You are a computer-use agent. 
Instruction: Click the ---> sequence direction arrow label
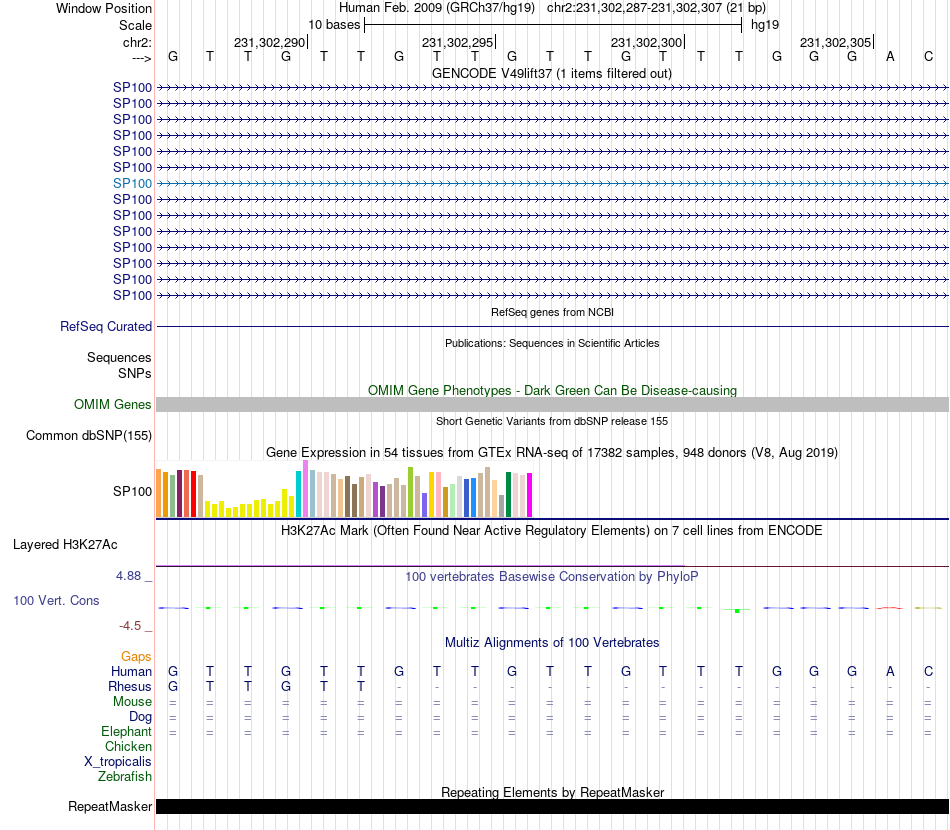pyautogui.click(x=141, y=58)
